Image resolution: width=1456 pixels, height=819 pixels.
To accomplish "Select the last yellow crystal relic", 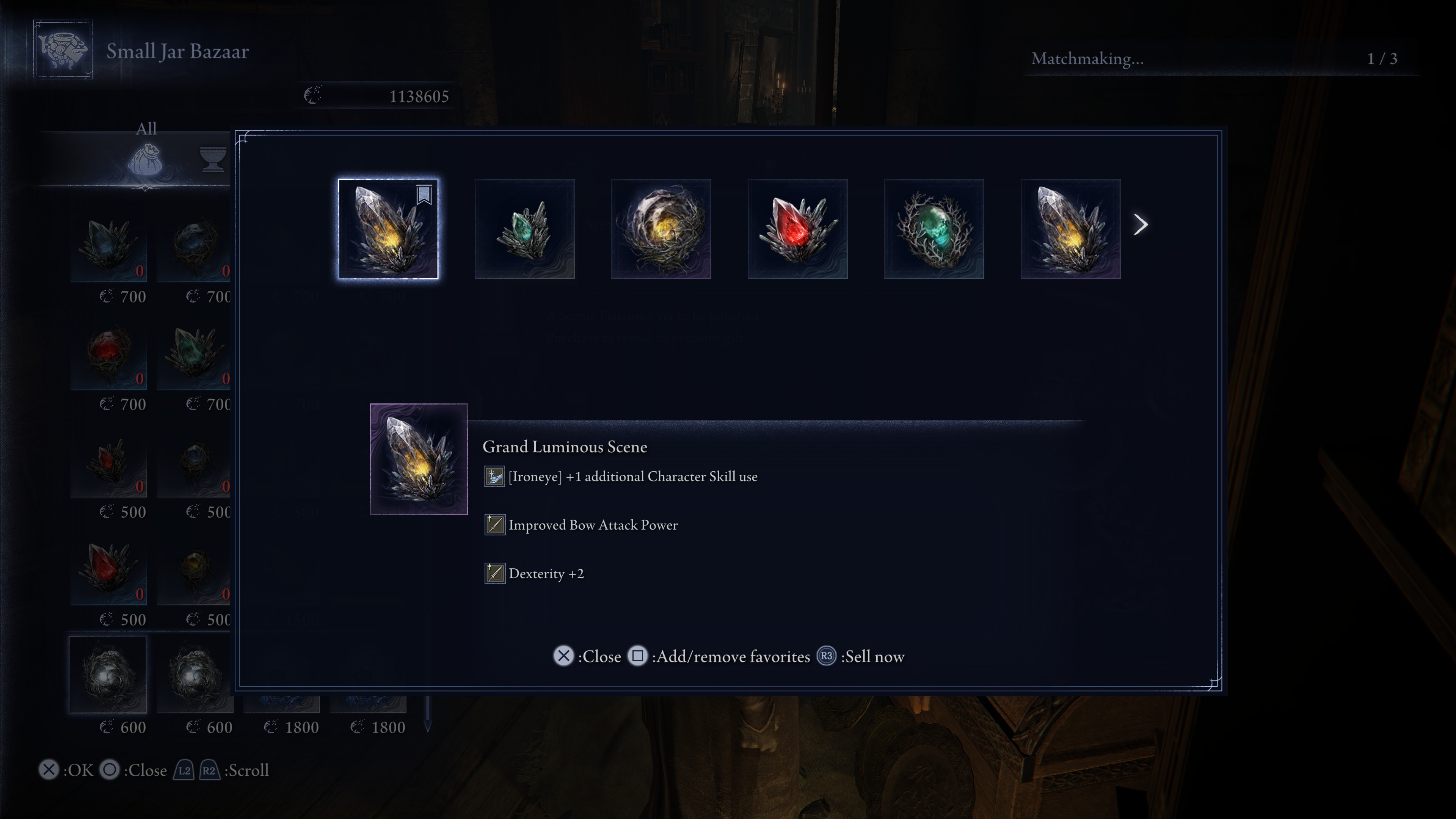I will (1070, 229).
